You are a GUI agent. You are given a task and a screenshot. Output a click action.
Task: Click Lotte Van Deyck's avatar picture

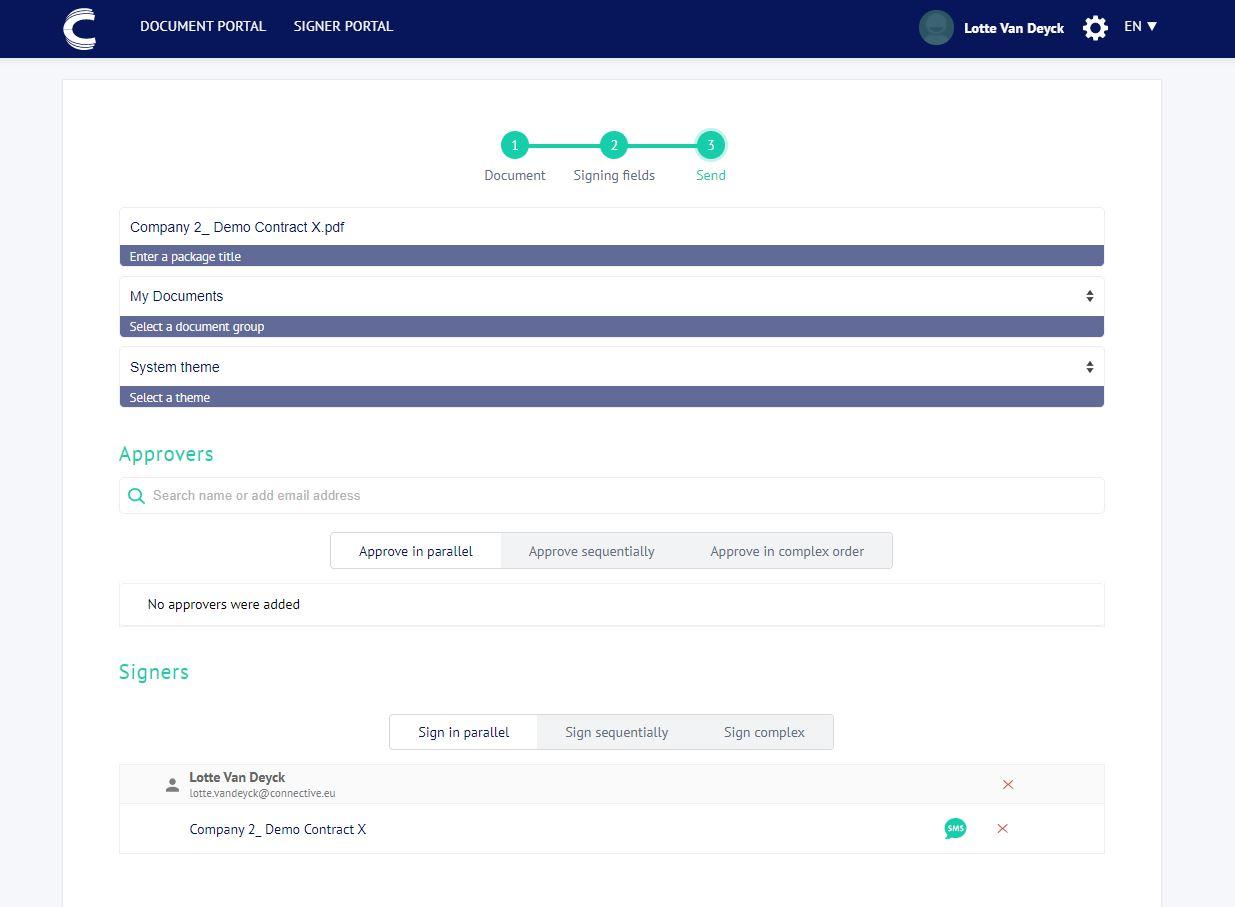(x=936, y=28)
